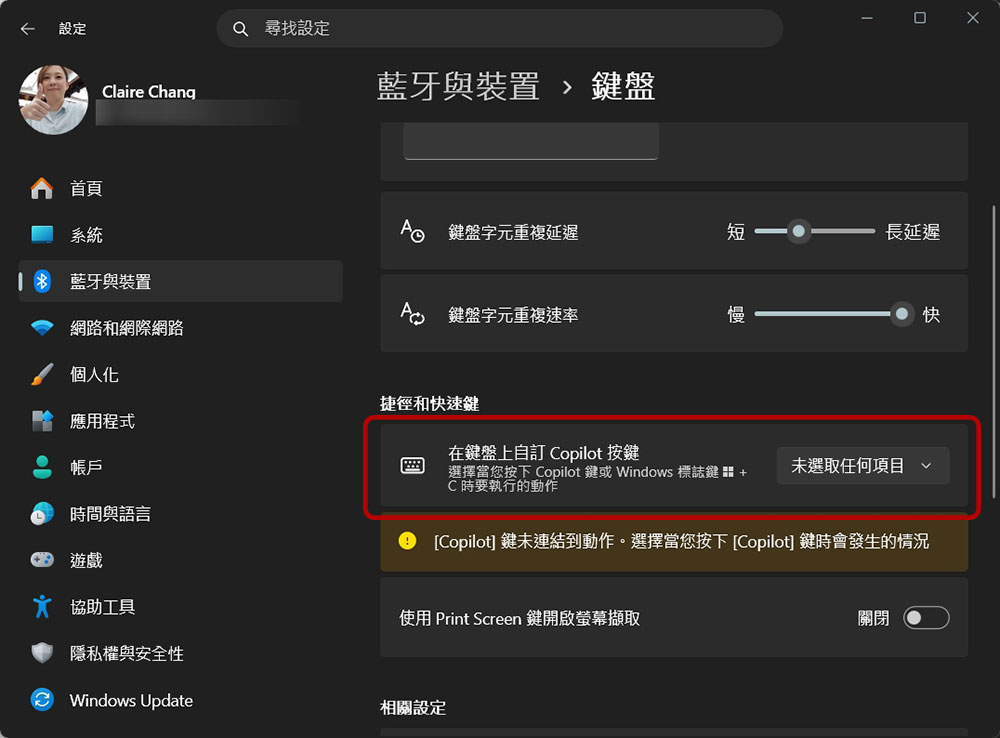Click the 在鍵盤上自訂 Copilot 按鍵 title
1000x738 pixels.
click(x=543, y=453)
